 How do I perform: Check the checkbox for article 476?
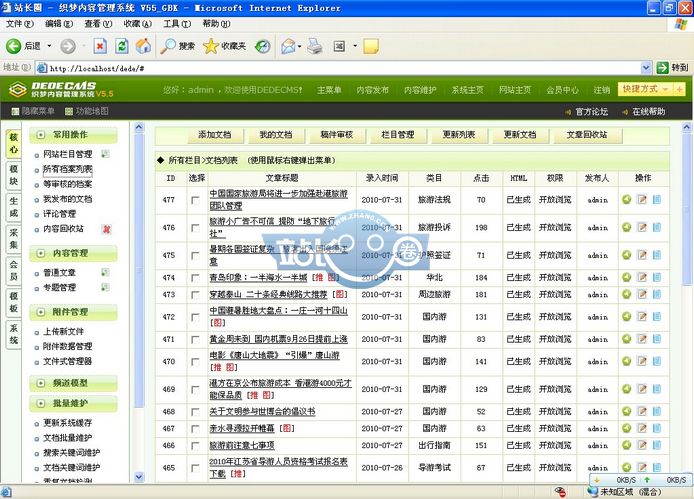pos(195,228)
